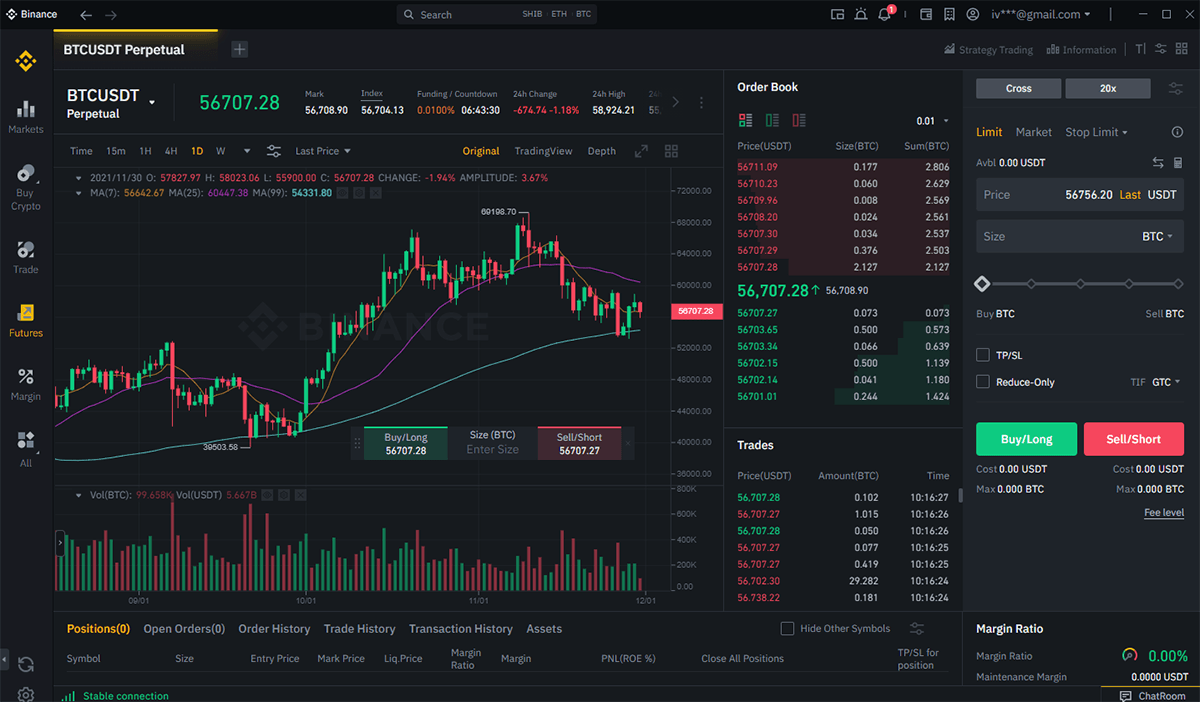Open the account email dropdown
1200x702 pixels.
[x=1040, y=14]
